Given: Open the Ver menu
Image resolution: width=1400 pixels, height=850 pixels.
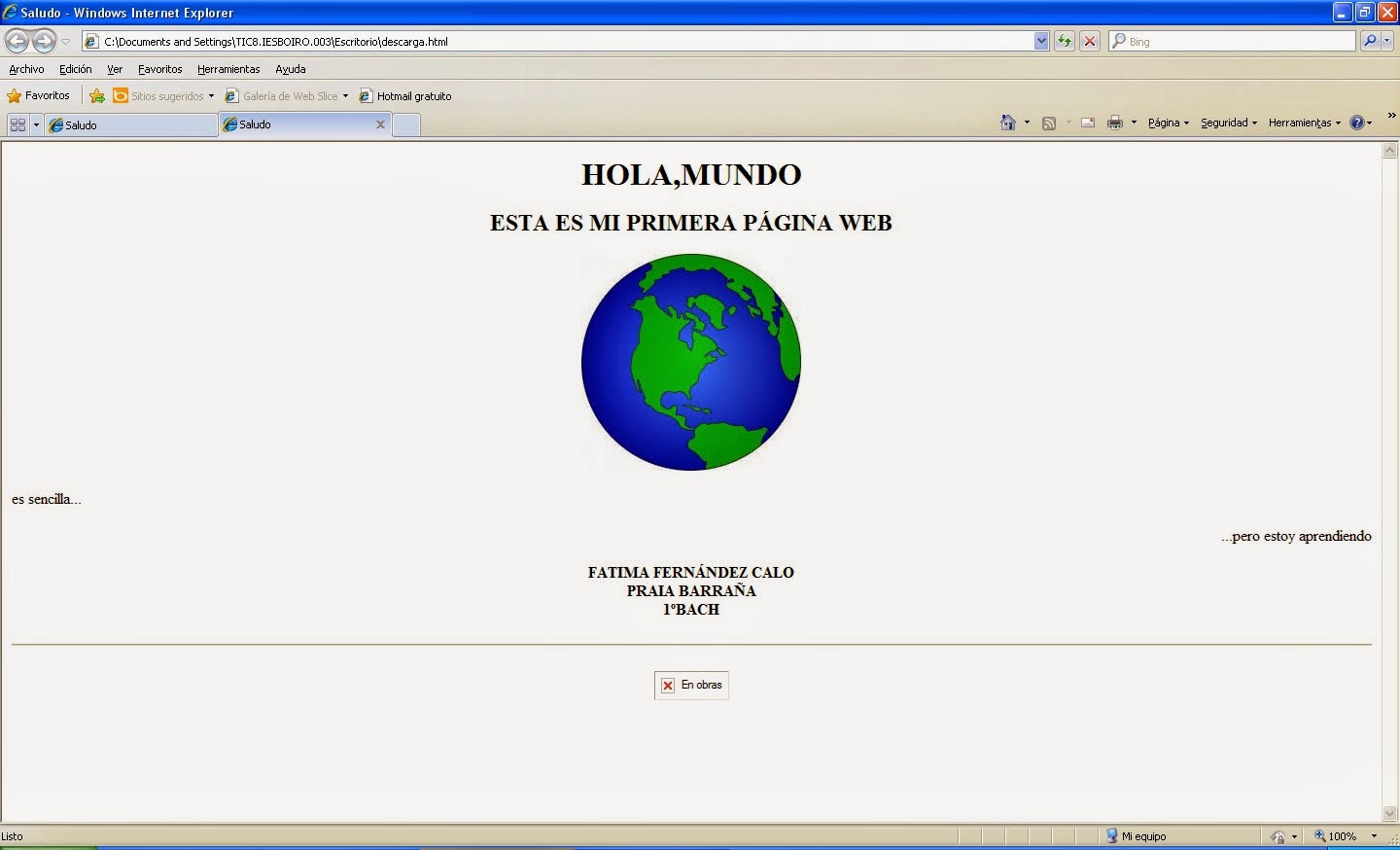Looking at the screenshot, I should pos(115,69).
